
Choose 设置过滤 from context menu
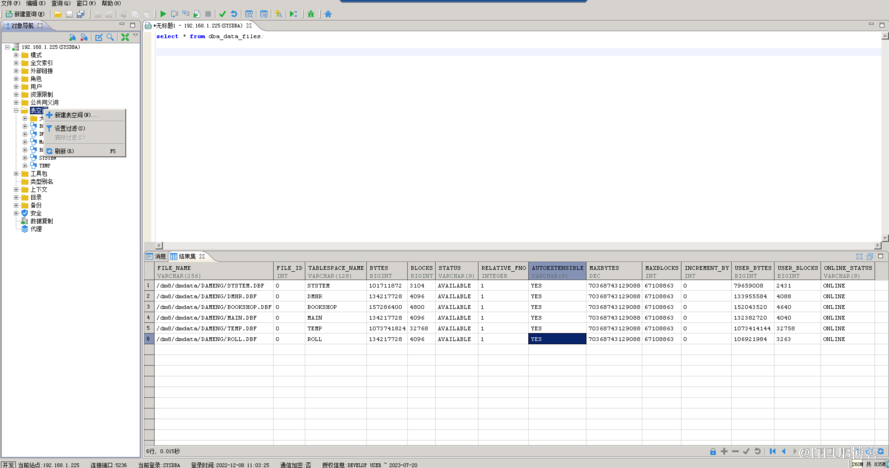point(69,128)
